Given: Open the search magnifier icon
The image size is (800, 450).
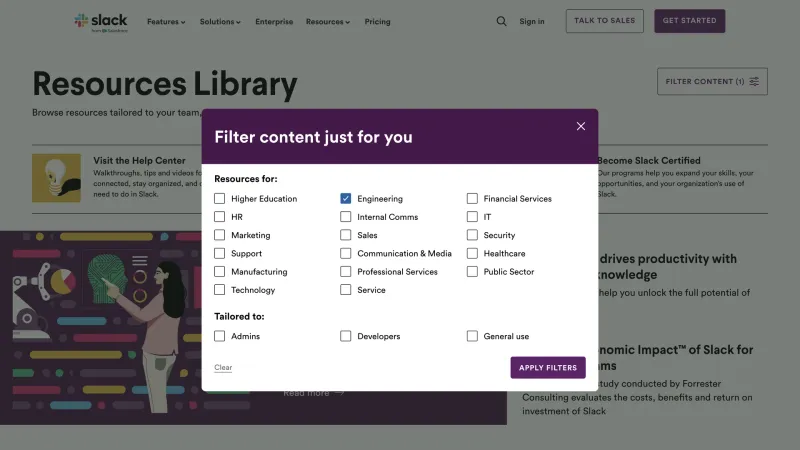Looking at the screenshot, I should 502,21.
